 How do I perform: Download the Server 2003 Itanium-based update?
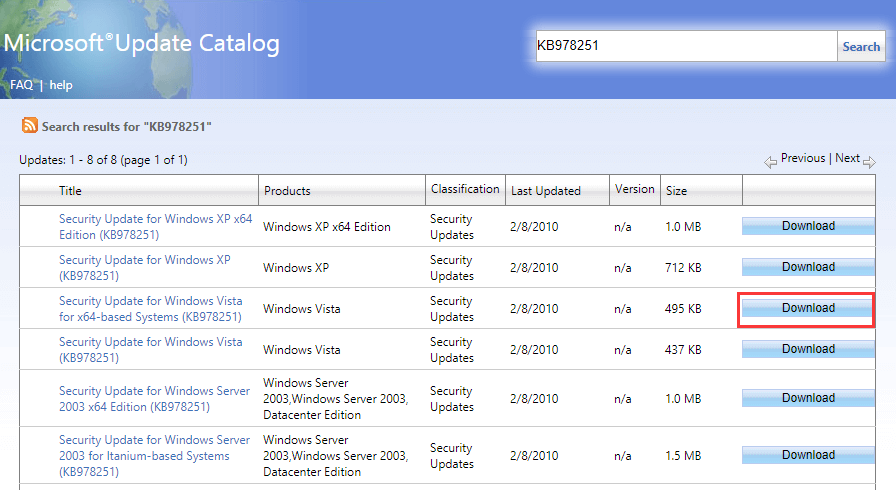[808, 455]
